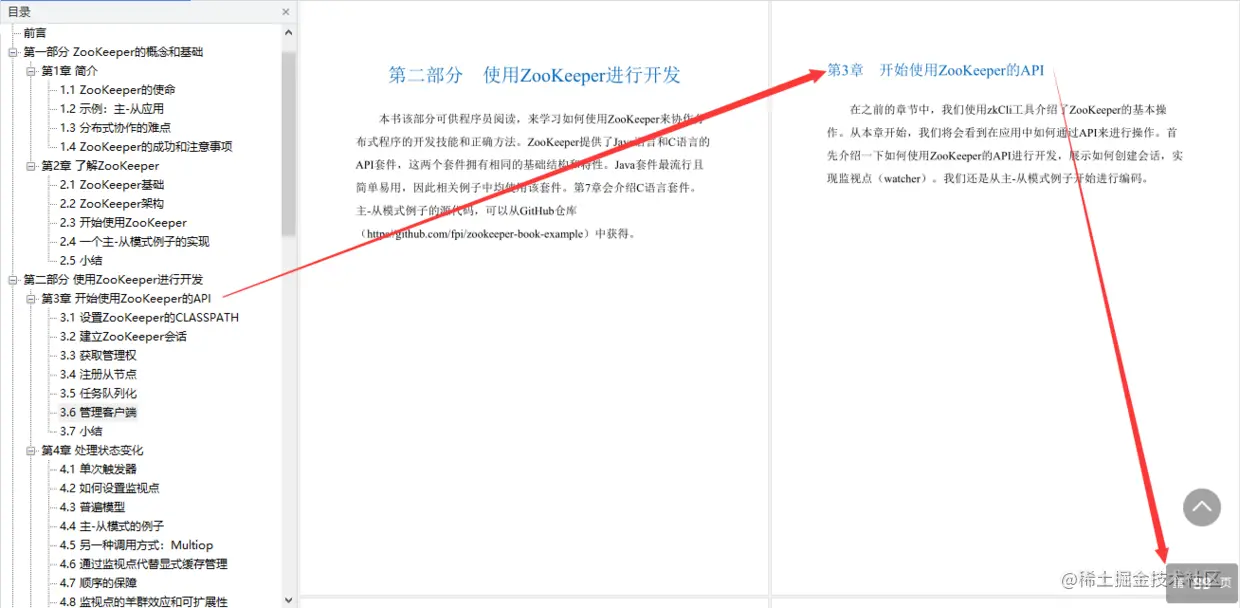Go to 3.5 任务队列化
1240x608 pixels.
coord(98,394)
